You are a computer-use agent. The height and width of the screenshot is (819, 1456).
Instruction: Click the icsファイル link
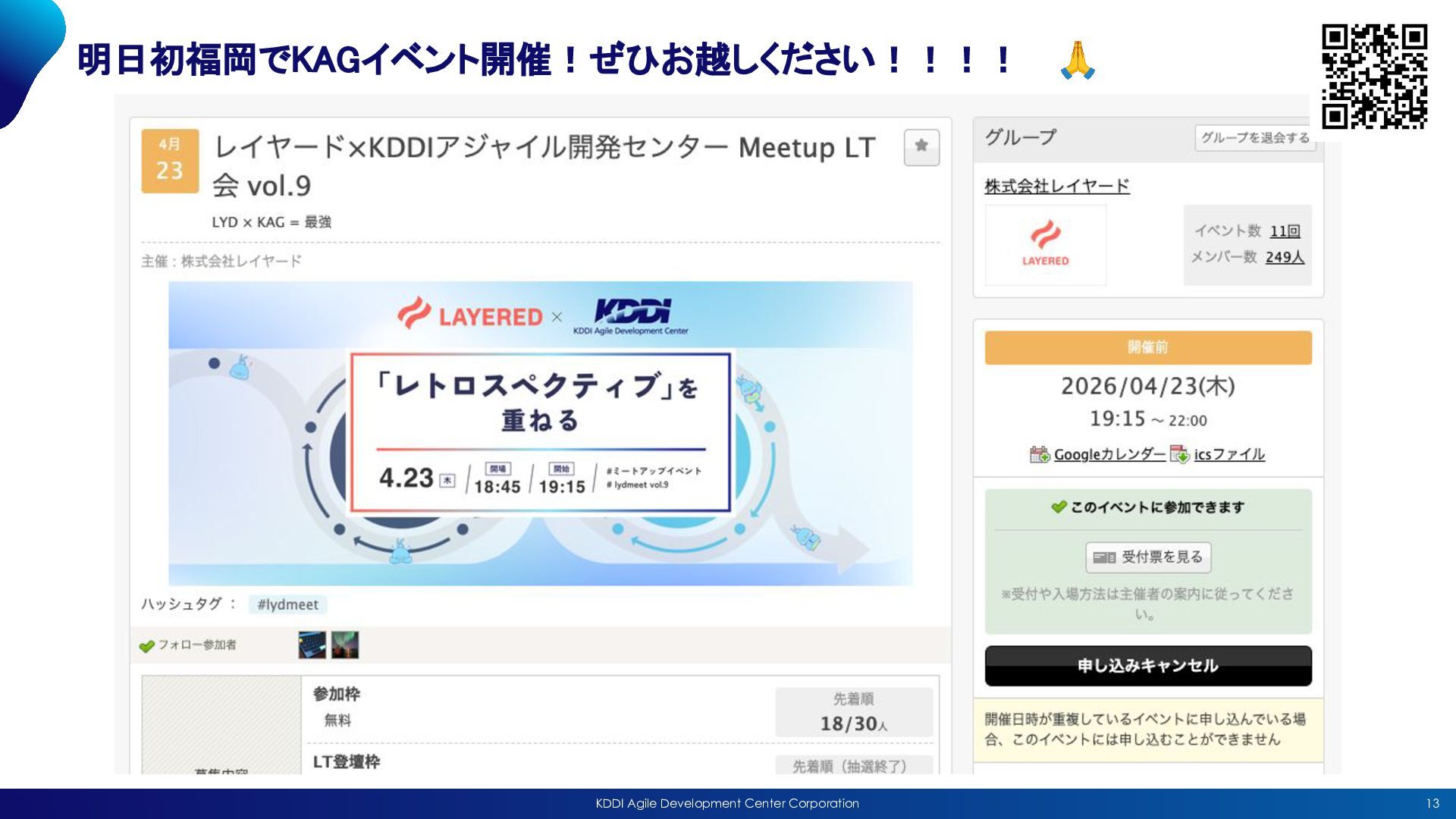pyautogui.click(x=1229, y=454)
